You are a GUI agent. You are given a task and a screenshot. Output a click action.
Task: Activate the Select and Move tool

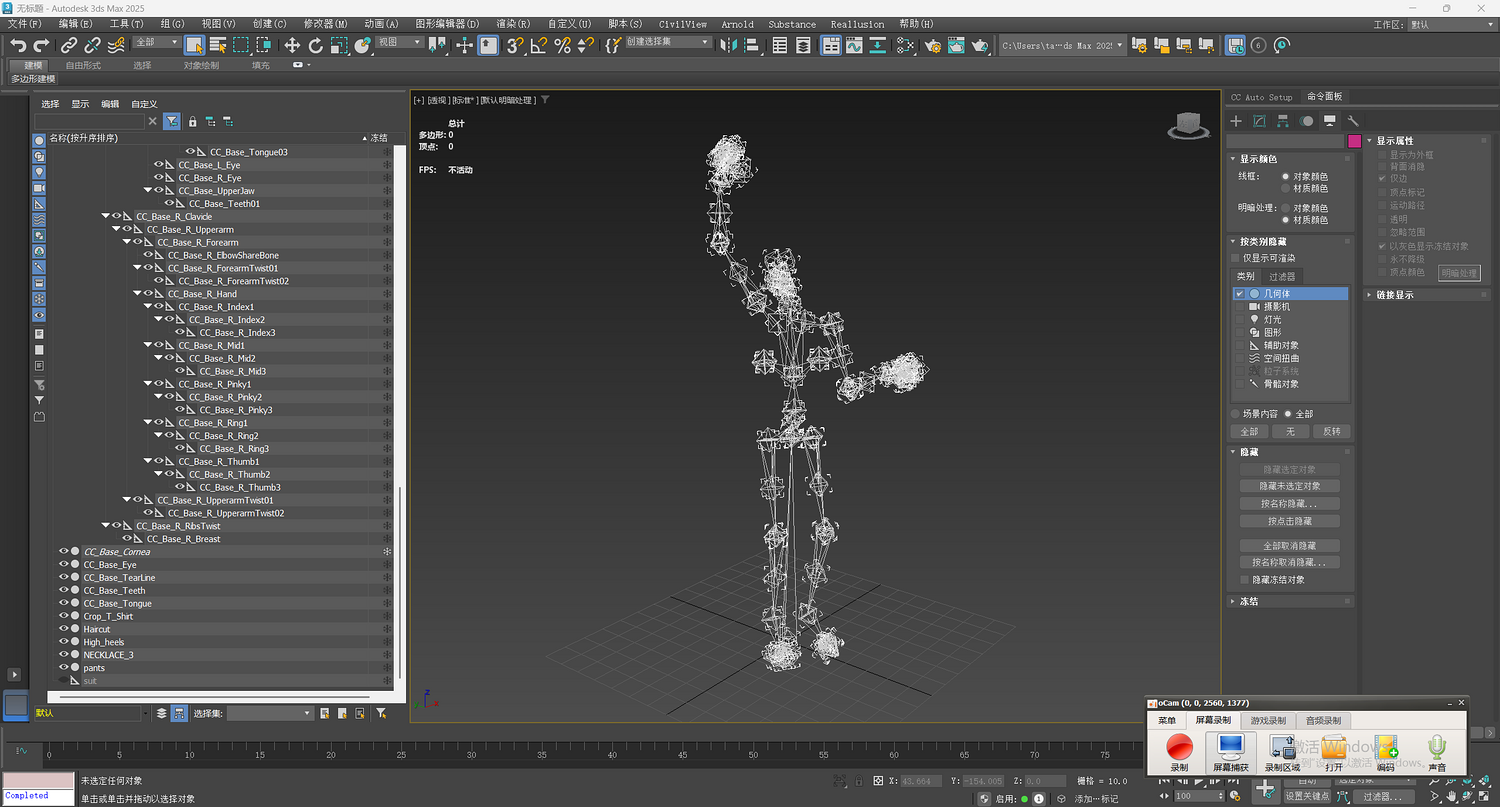coord(292,45)
